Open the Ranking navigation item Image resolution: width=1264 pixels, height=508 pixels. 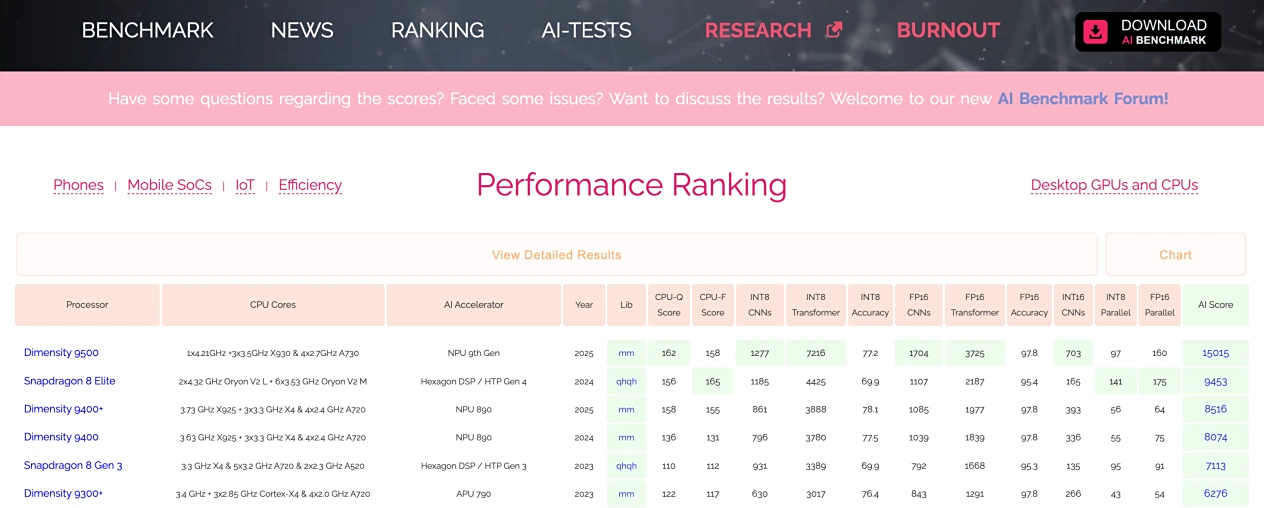point(437,30)
